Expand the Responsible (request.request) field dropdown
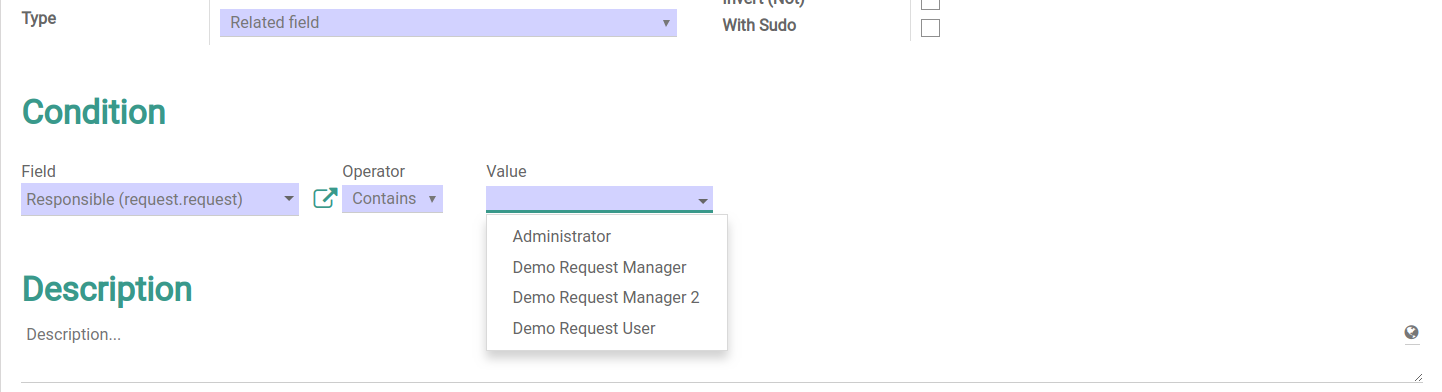Screen dimensions: 1442x392 tap(160, 200)
